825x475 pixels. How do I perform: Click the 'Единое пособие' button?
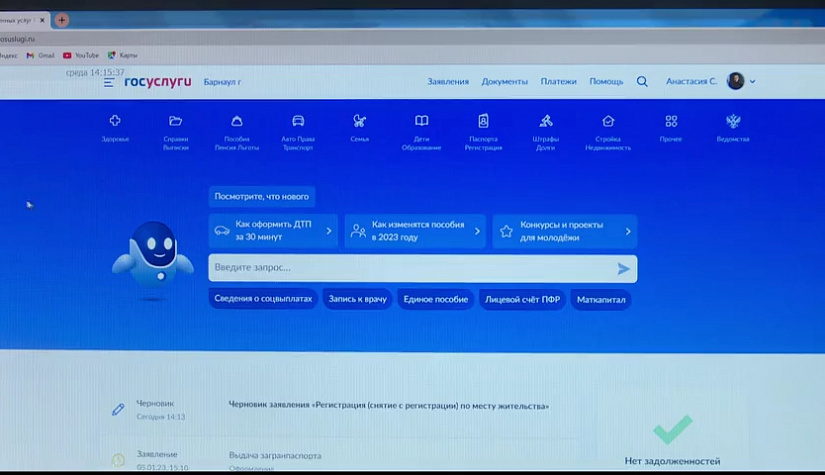click(435, 299)
